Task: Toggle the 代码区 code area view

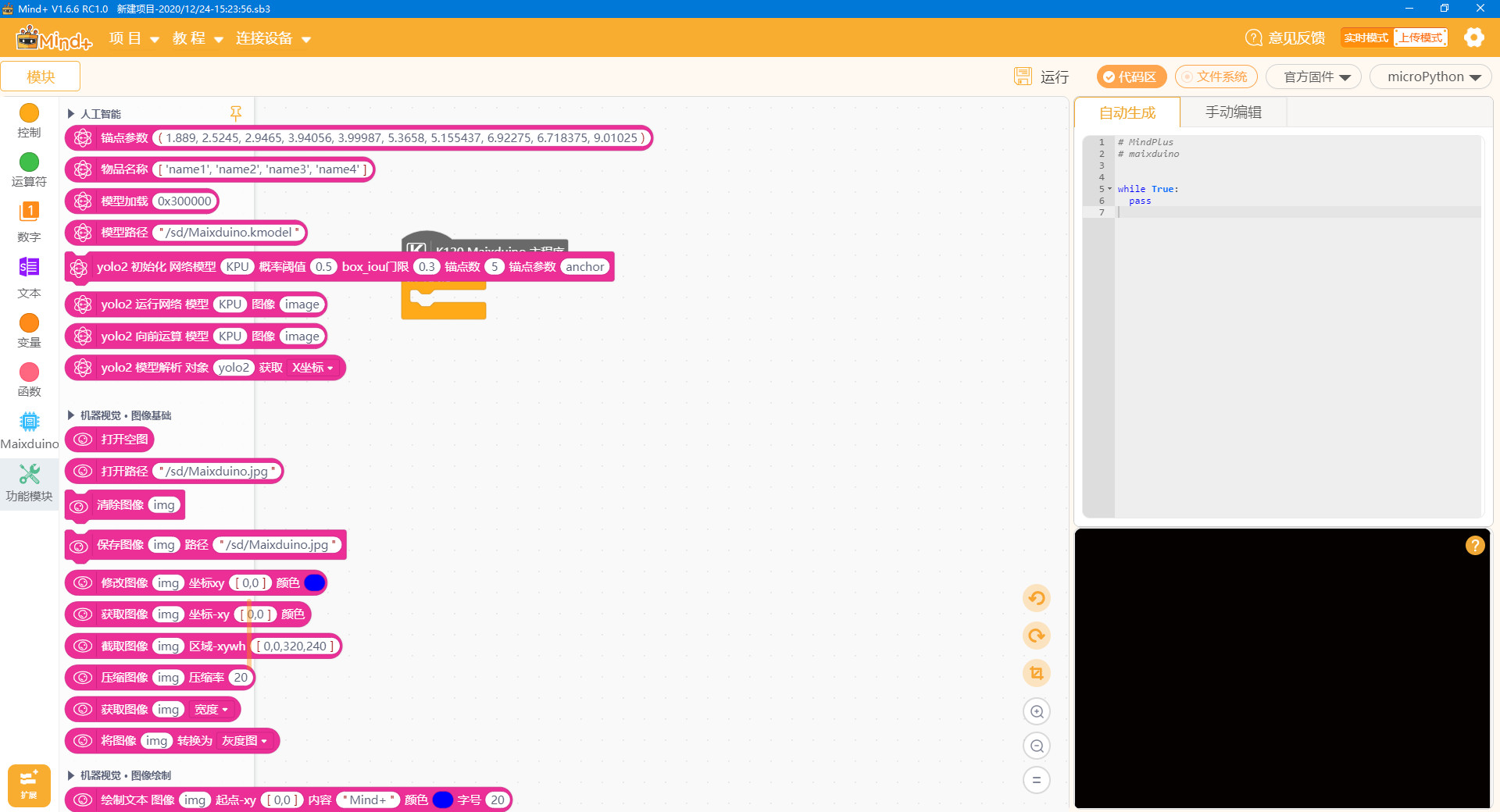Action: pyautogui.click(x=1131, y=77)
